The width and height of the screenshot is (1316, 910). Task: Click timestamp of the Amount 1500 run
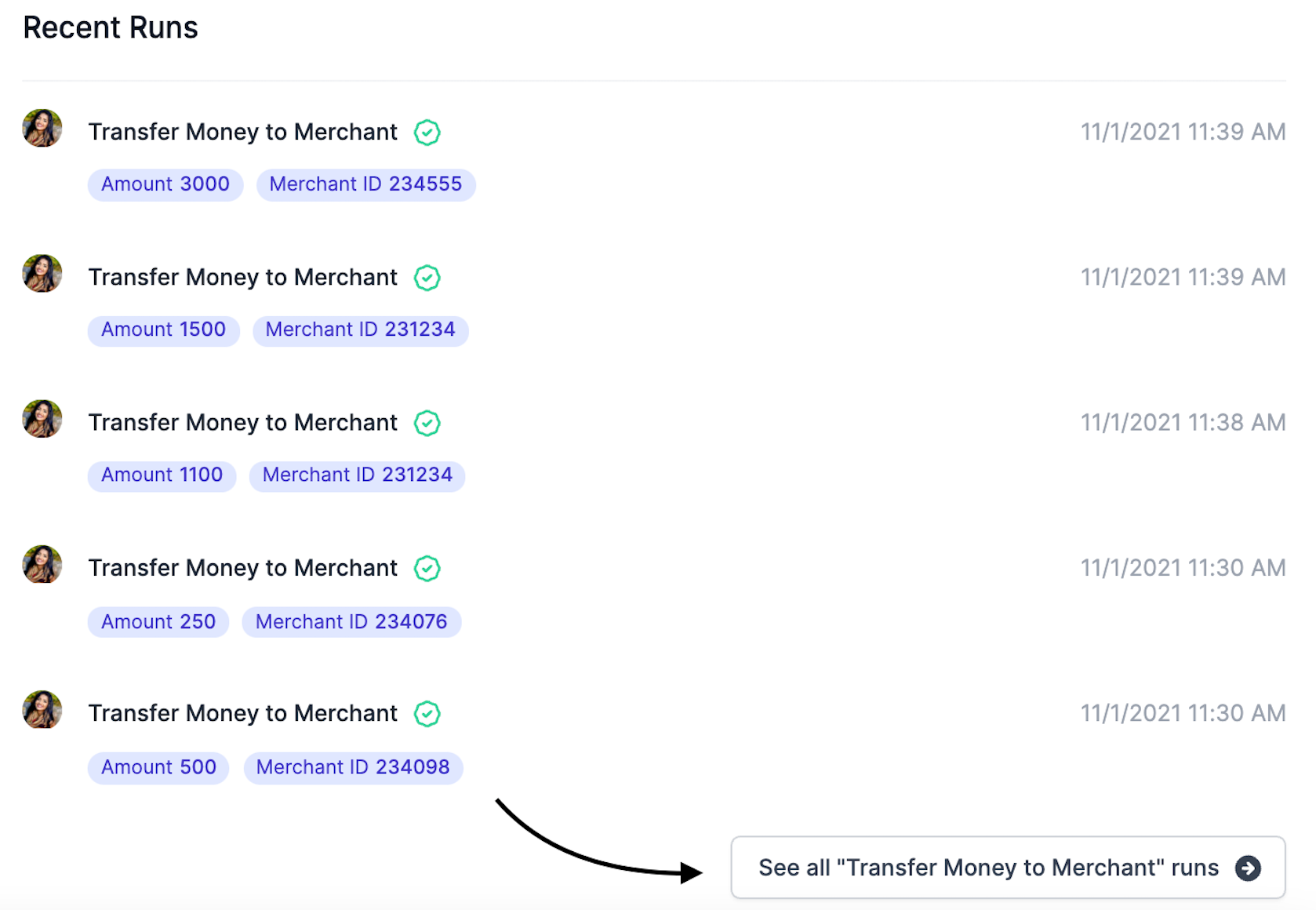1183,277
